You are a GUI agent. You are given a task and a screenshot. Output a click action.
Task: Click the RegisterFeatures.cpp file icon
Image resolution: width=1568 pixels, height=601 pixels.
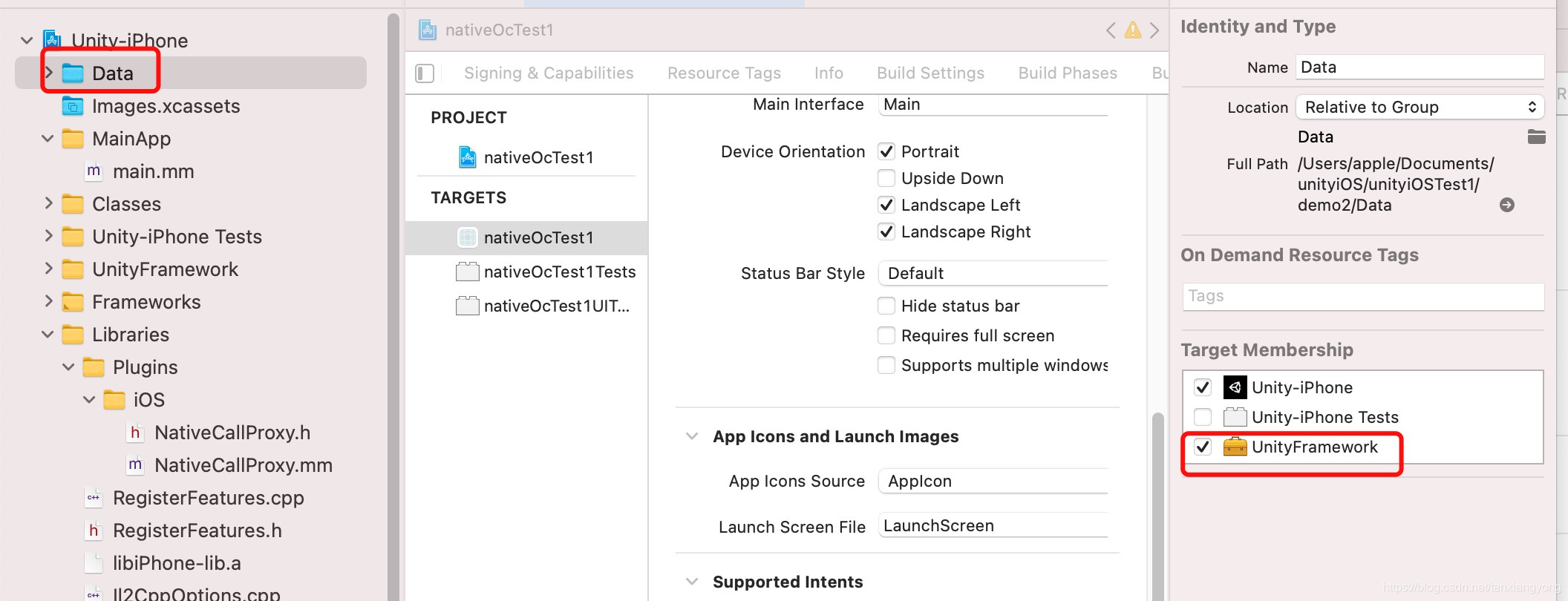94,497
